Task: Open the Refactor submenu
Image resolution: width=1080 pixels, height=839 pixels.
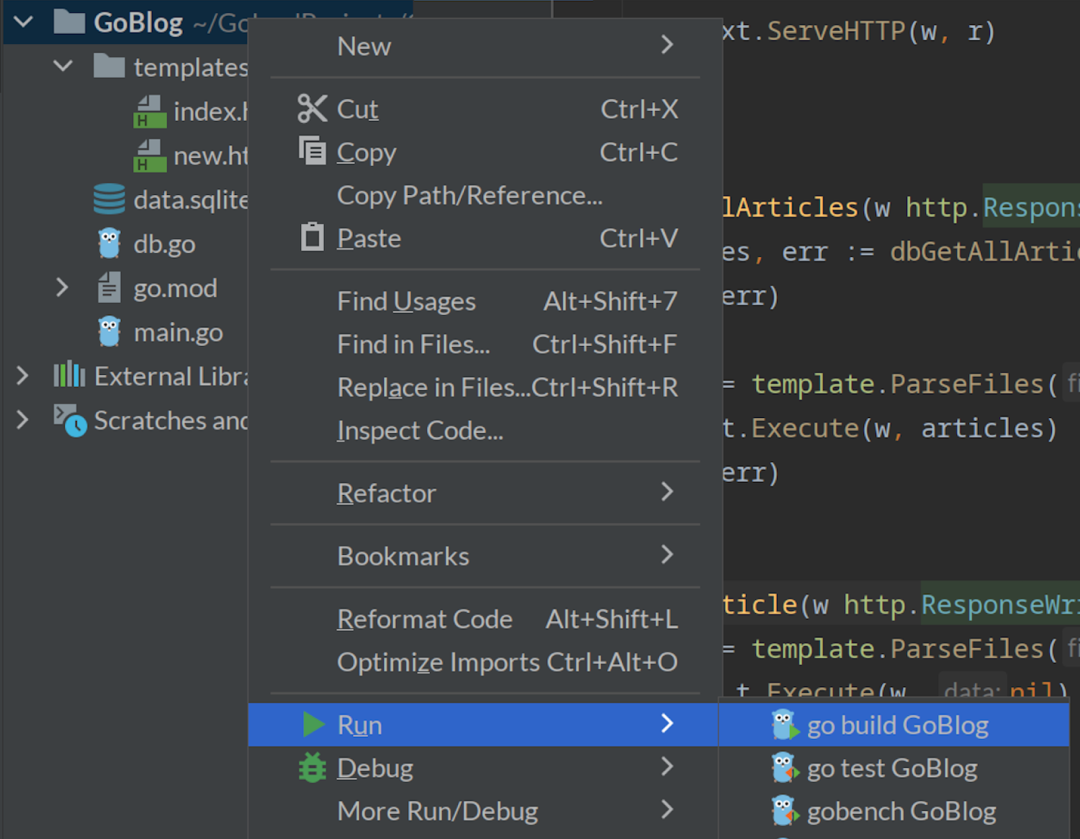Action: click(485, 493)
